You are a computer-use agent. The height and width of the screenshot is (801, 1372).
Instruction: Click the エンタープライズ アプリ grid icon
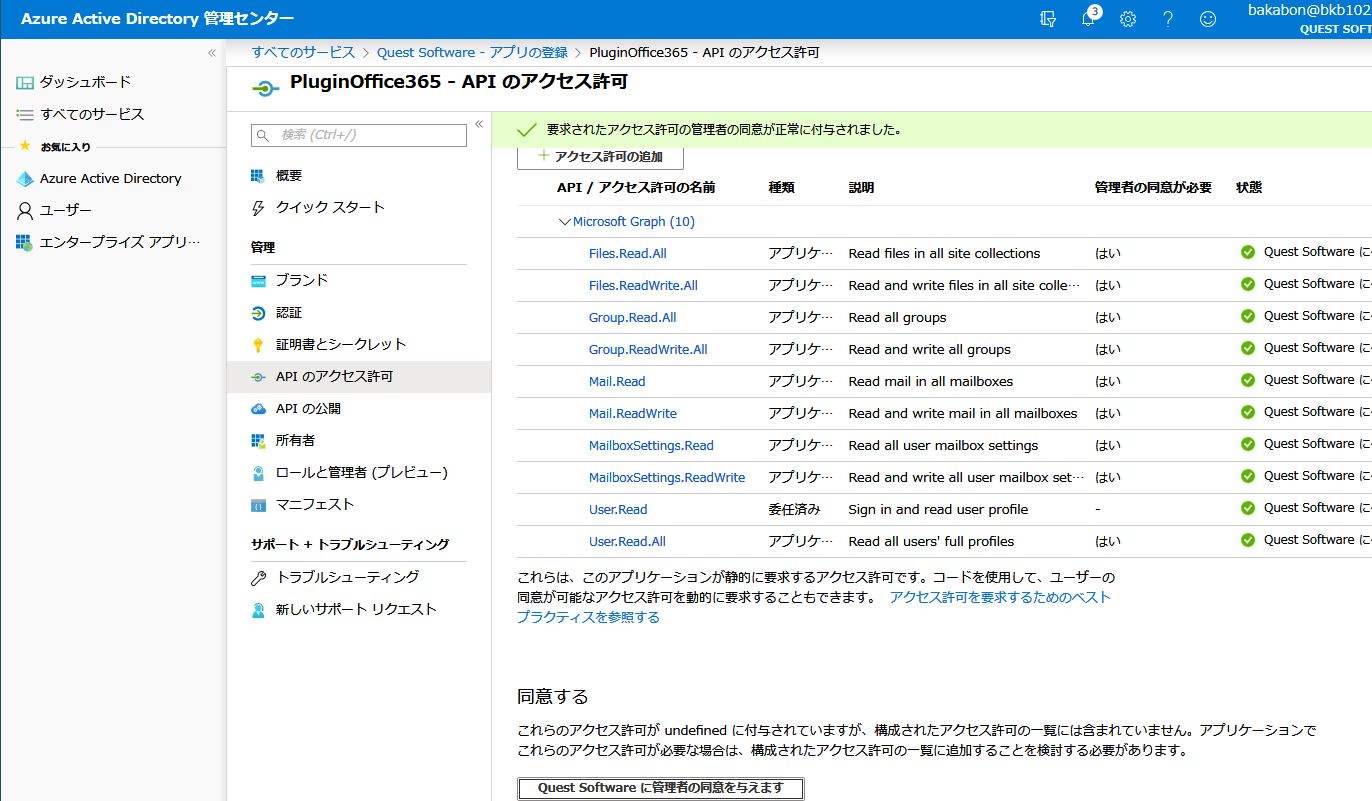[25, 242]
